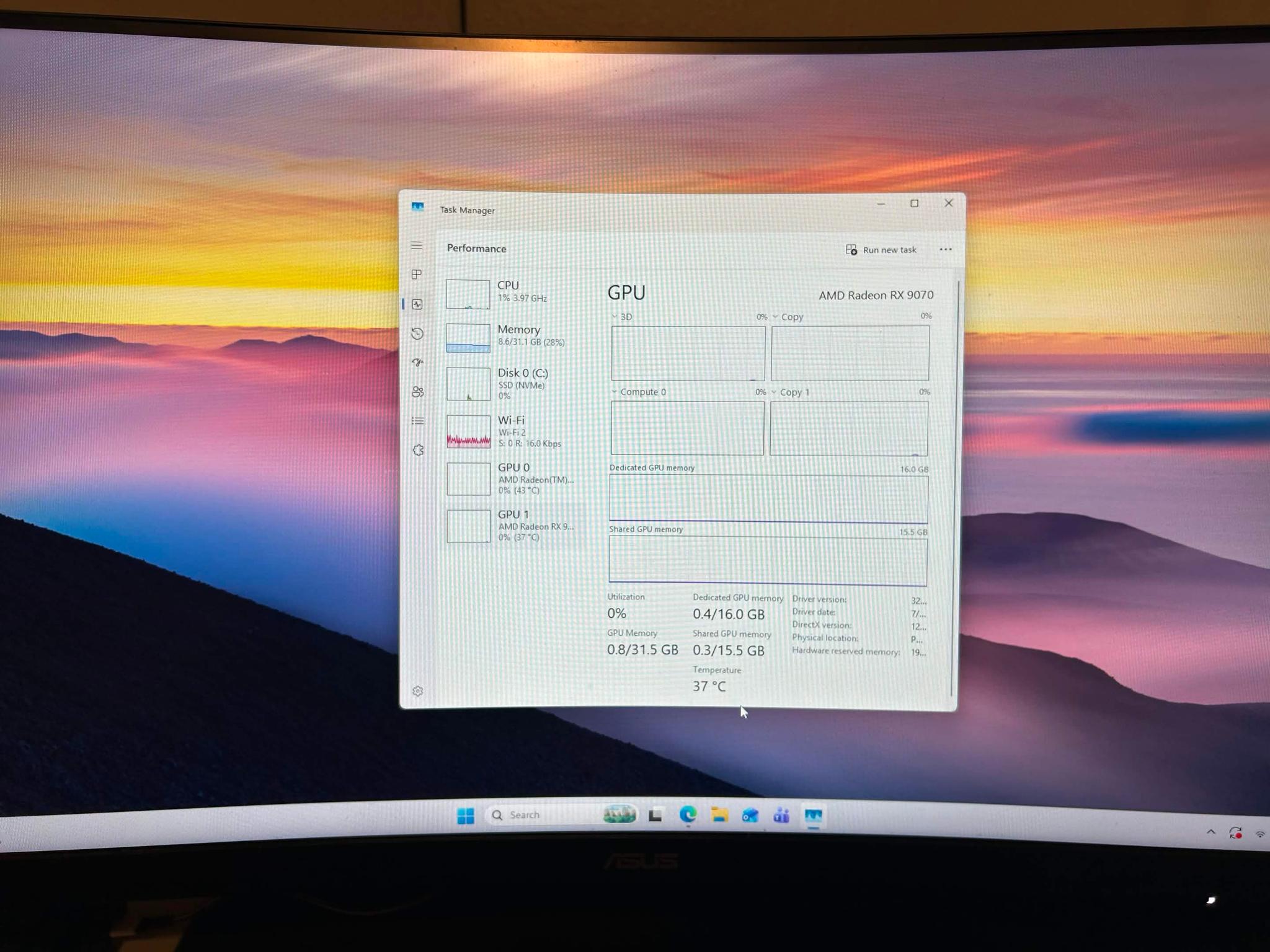The width and height of the screenshot is (1270, 952).
Task: Open the Compute 0 engine graph dropdown
Action: (x=615, y=392)
